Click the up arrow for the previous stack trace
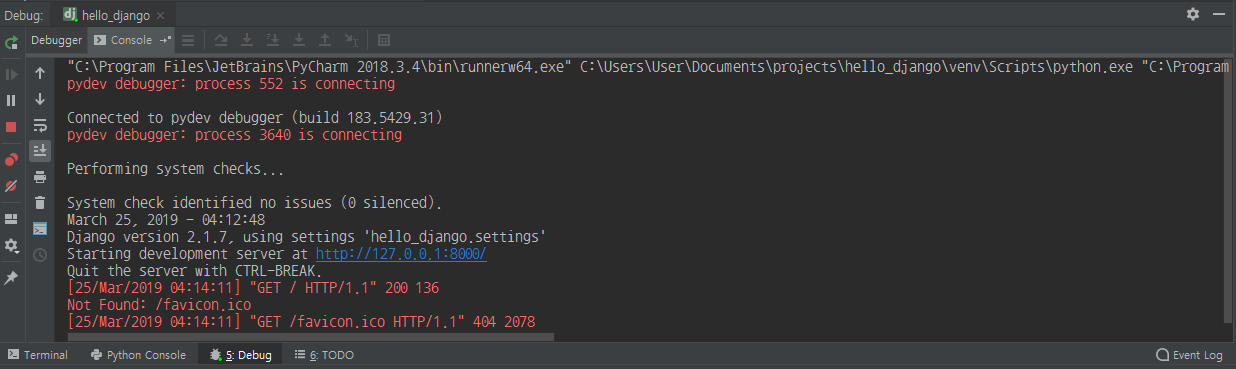This screenshot has width=1236, height=369. 40,73
